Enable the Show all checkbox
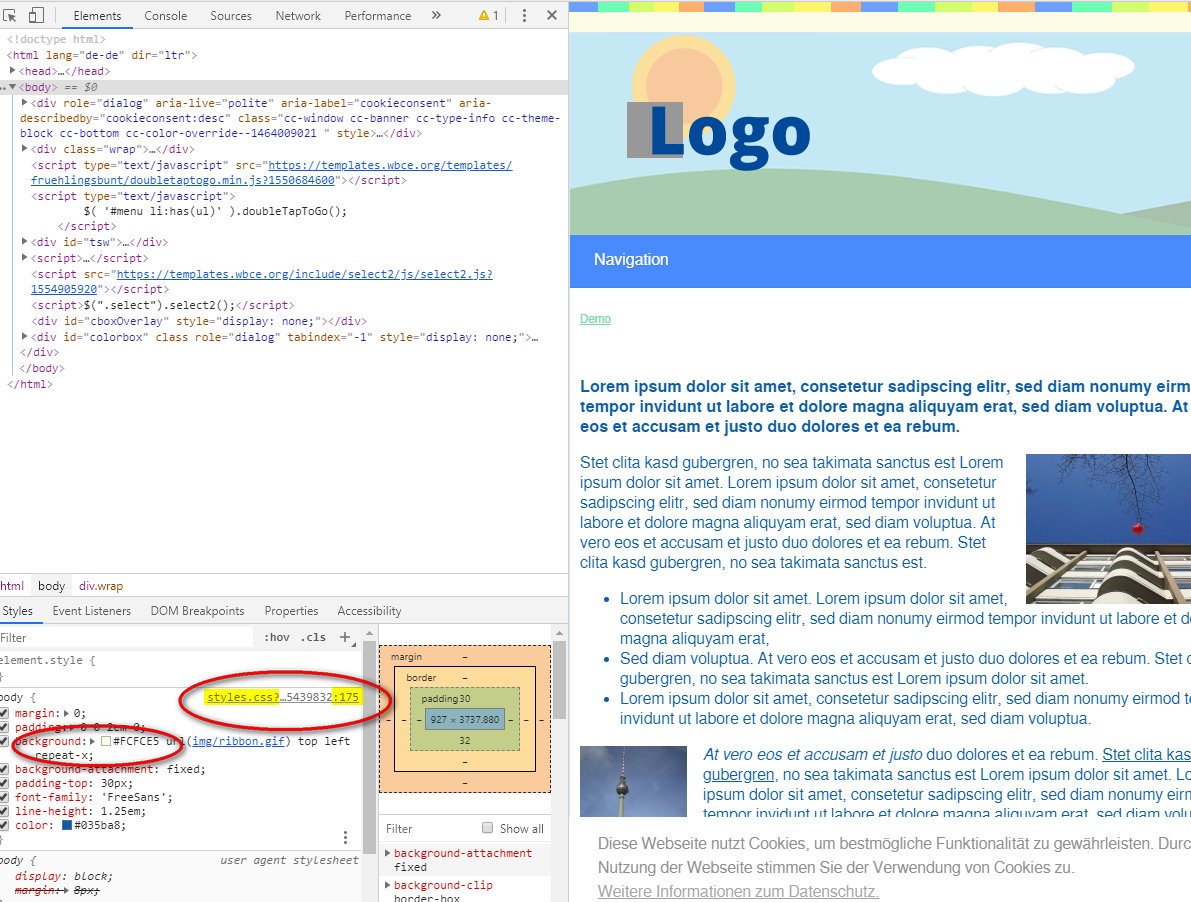Image resolution: width=1191 pixels, height=902 pixels. [x=488, y=828]
